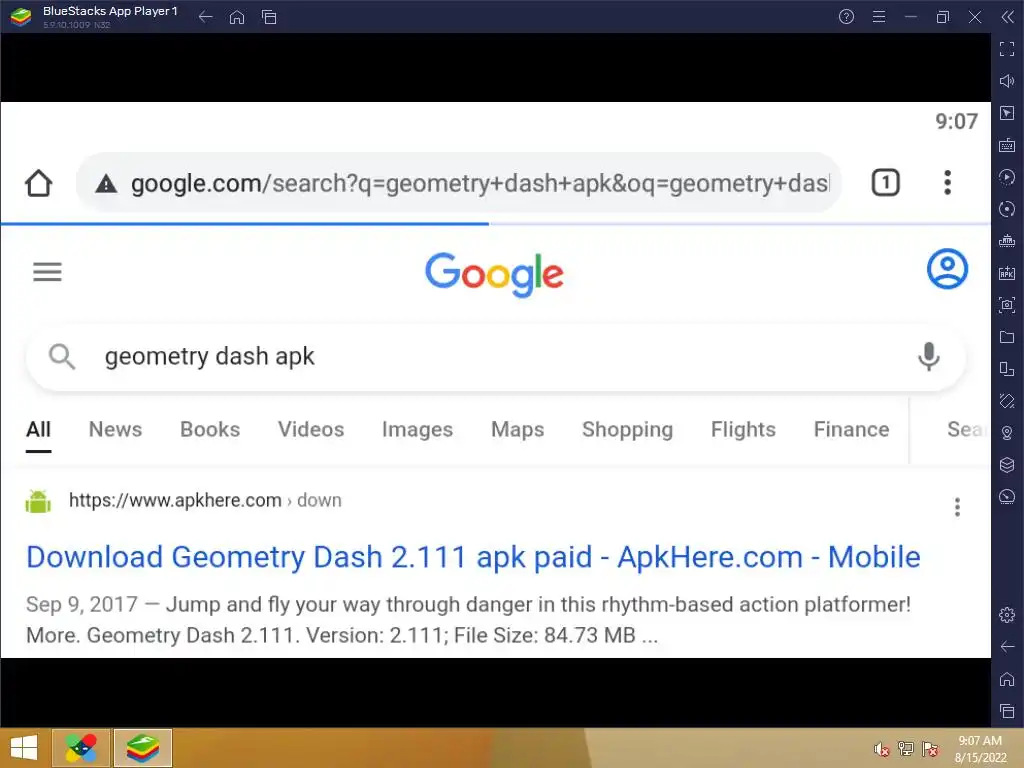Open Windows Start button
Screen dimensions: 1024x768
point(24,748)
